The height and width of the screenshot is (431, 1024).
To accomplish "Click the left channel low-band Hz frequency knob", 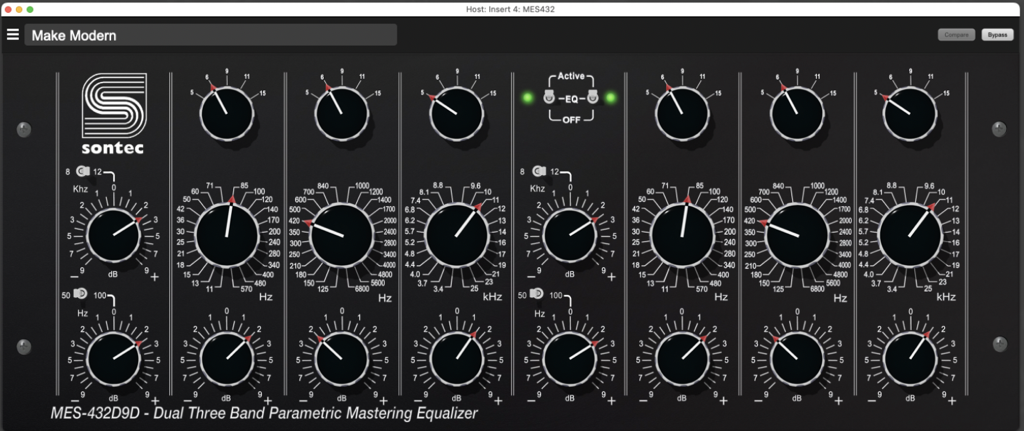I will coord(227,236).
